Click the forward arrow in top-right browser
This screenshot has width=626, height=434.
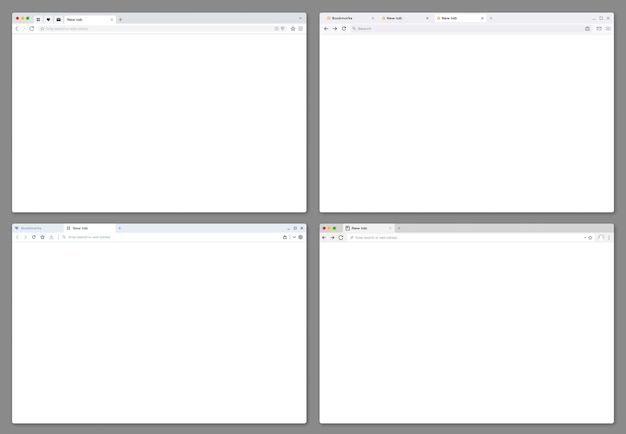point(335,29)
